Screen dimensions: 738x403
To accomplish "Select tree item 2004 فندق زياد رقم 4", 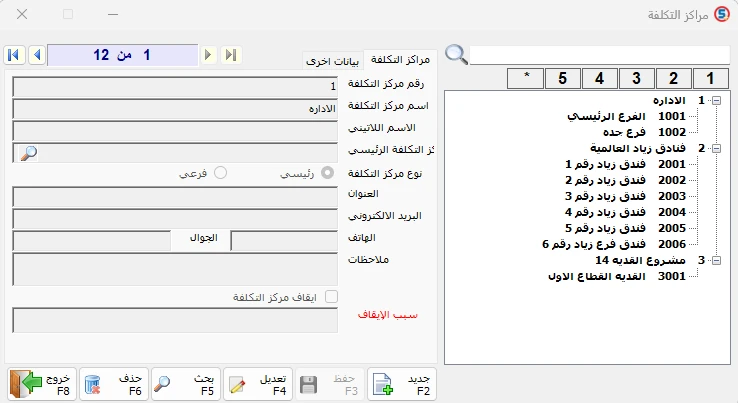I will [x=625, y=212].
